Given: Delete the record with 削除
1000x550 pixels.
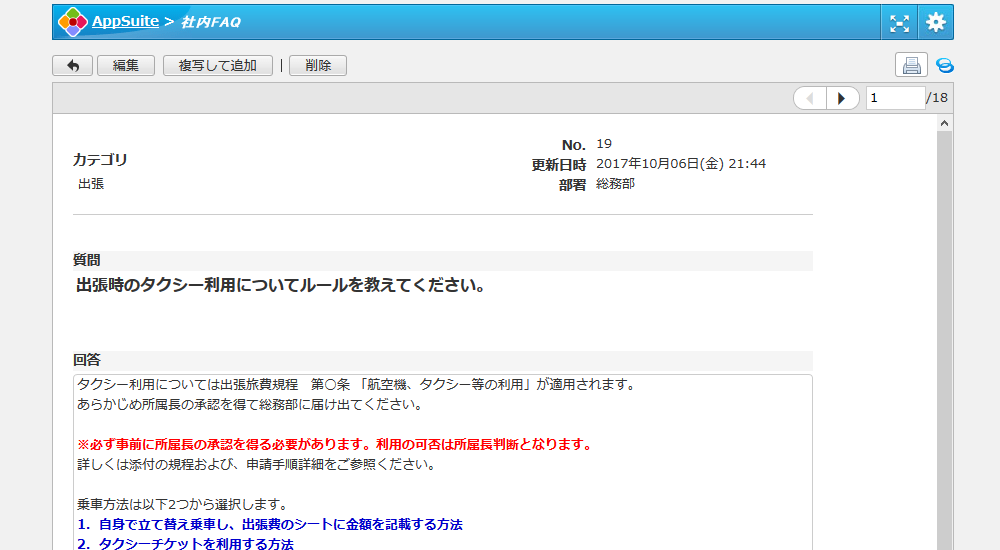Looking at the screenshot, I should pos(318,66).
